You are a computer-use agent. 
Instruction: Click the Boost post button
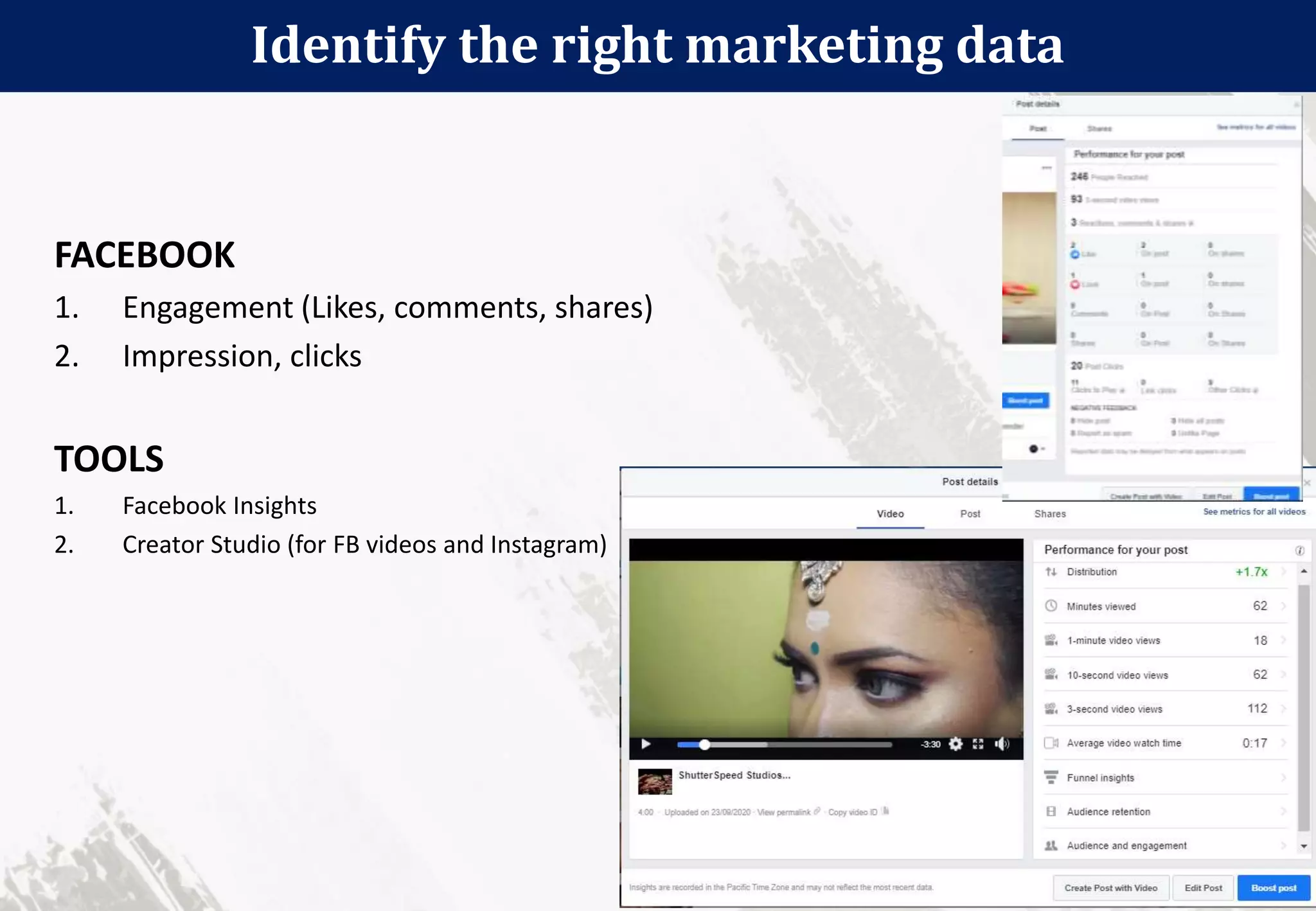[x=1274, y=888]
